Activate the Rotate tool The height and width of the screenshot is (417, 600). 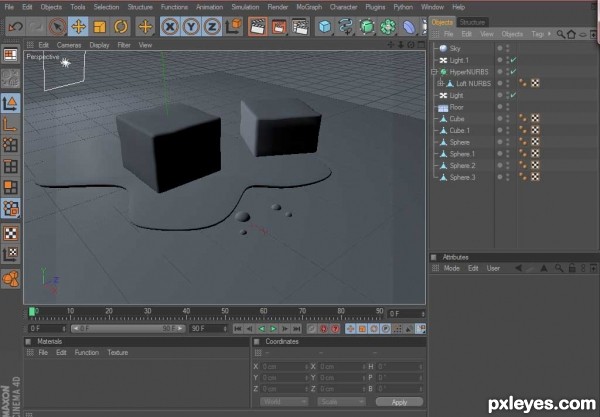[121, 27]
